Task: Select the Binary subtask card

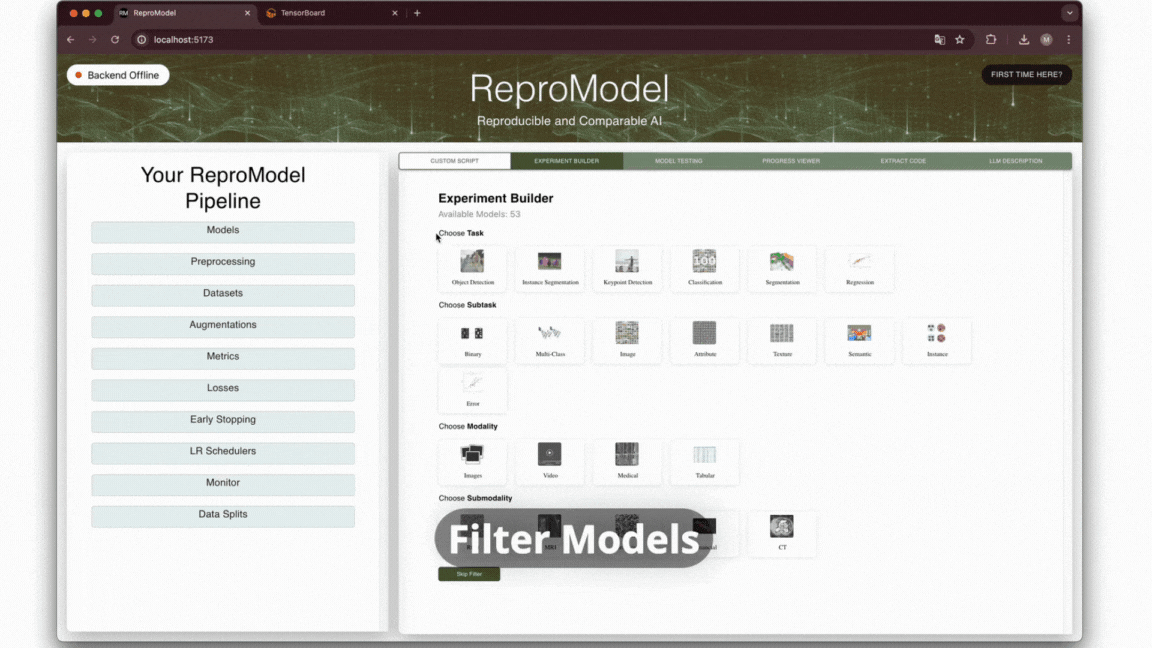Action: click(x=472, y=340)
